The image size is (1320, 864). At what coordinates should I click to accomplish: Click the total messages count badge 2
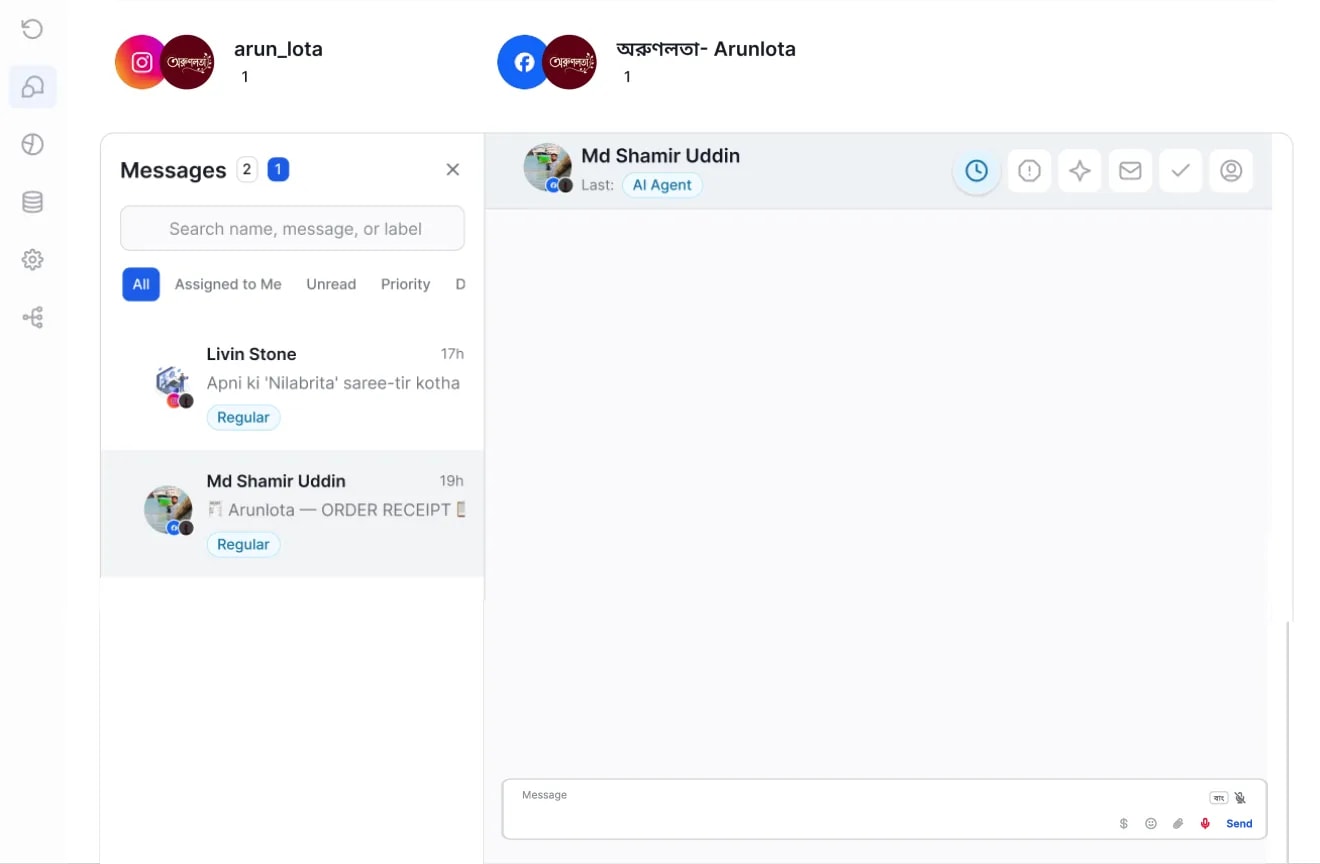247,170
